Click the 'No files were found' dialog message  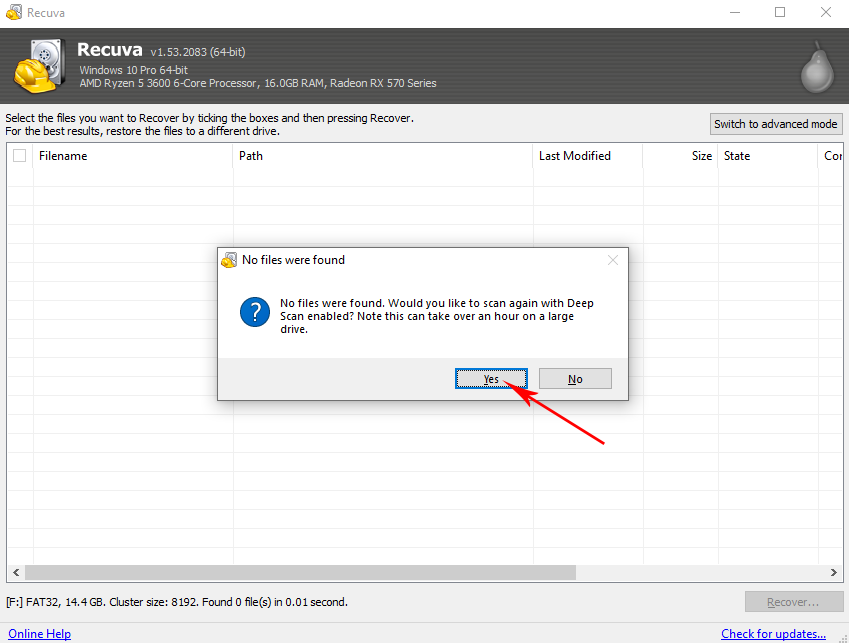[x=437, y=316]
